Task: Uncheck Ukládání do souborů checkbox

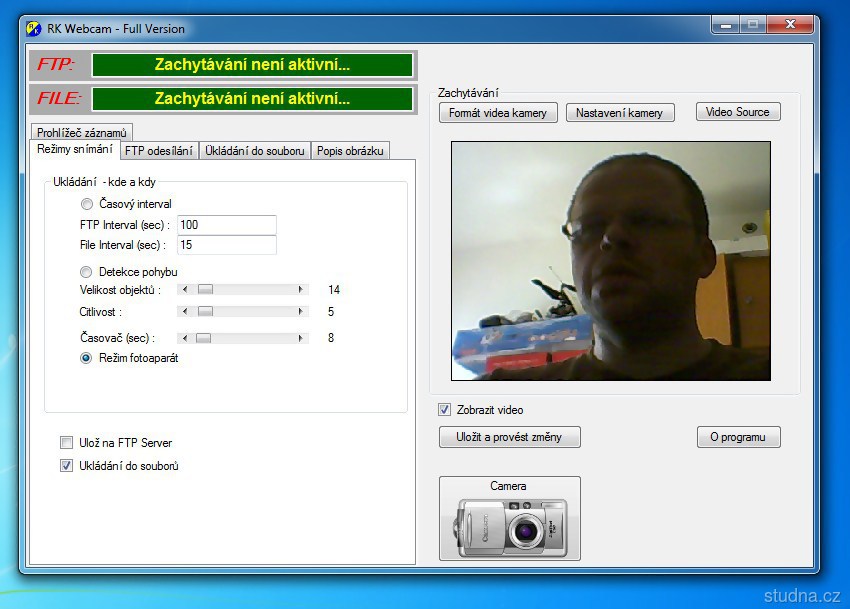Action: click(x=66, y=465)
